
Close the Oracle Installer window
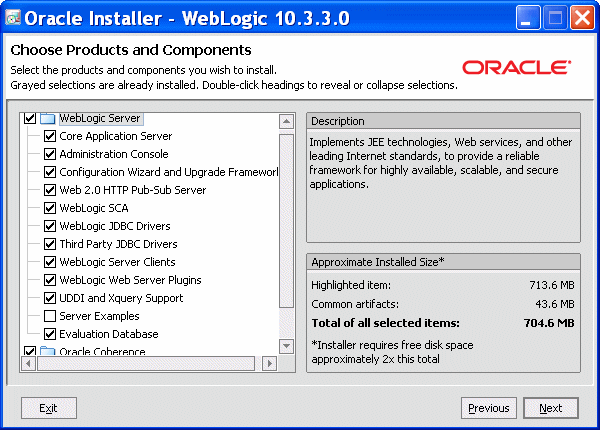tap(582, 18)
